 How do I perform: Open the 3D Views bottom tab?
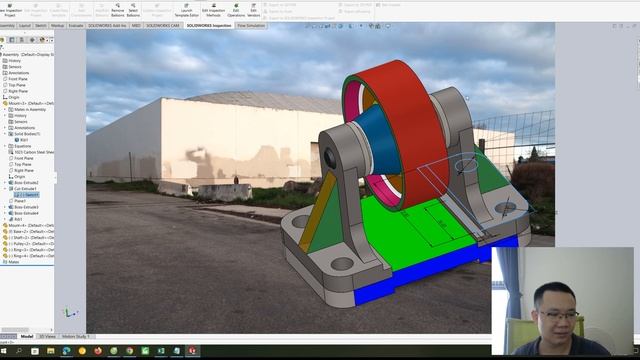(x=47, y=336)
